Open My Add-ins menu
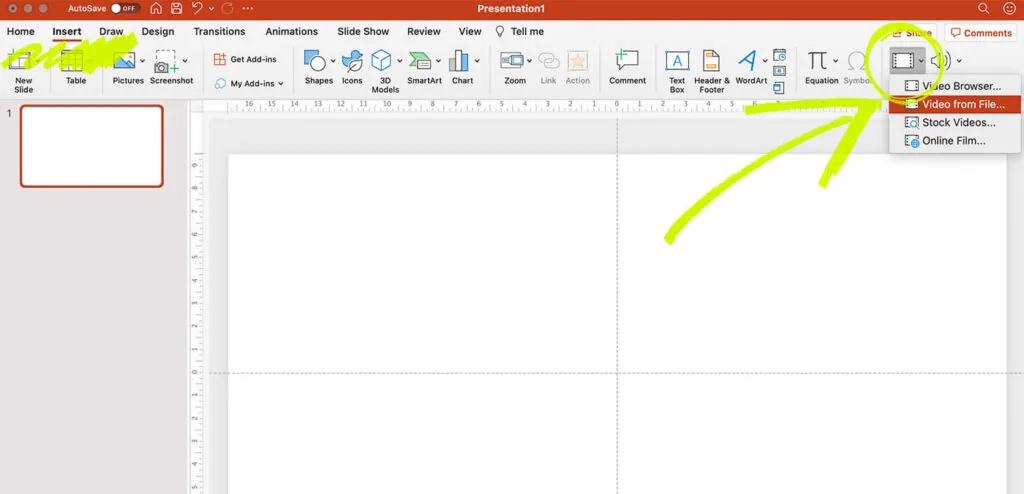The image size is (1024, 494). pos(249,84)
